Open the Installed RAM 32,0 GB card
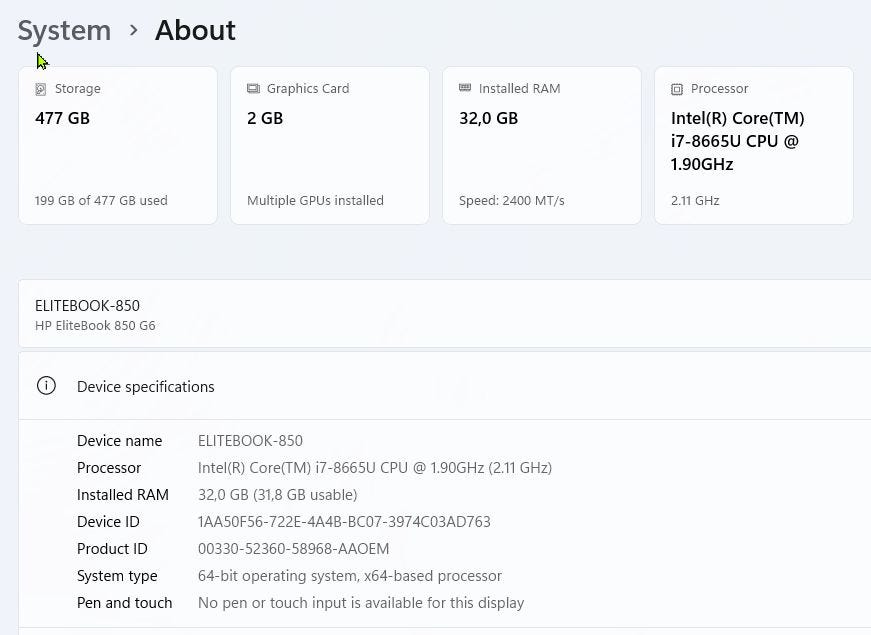Image resolution: width=871 pixels, height=635 pixels. tap(542, 146)
